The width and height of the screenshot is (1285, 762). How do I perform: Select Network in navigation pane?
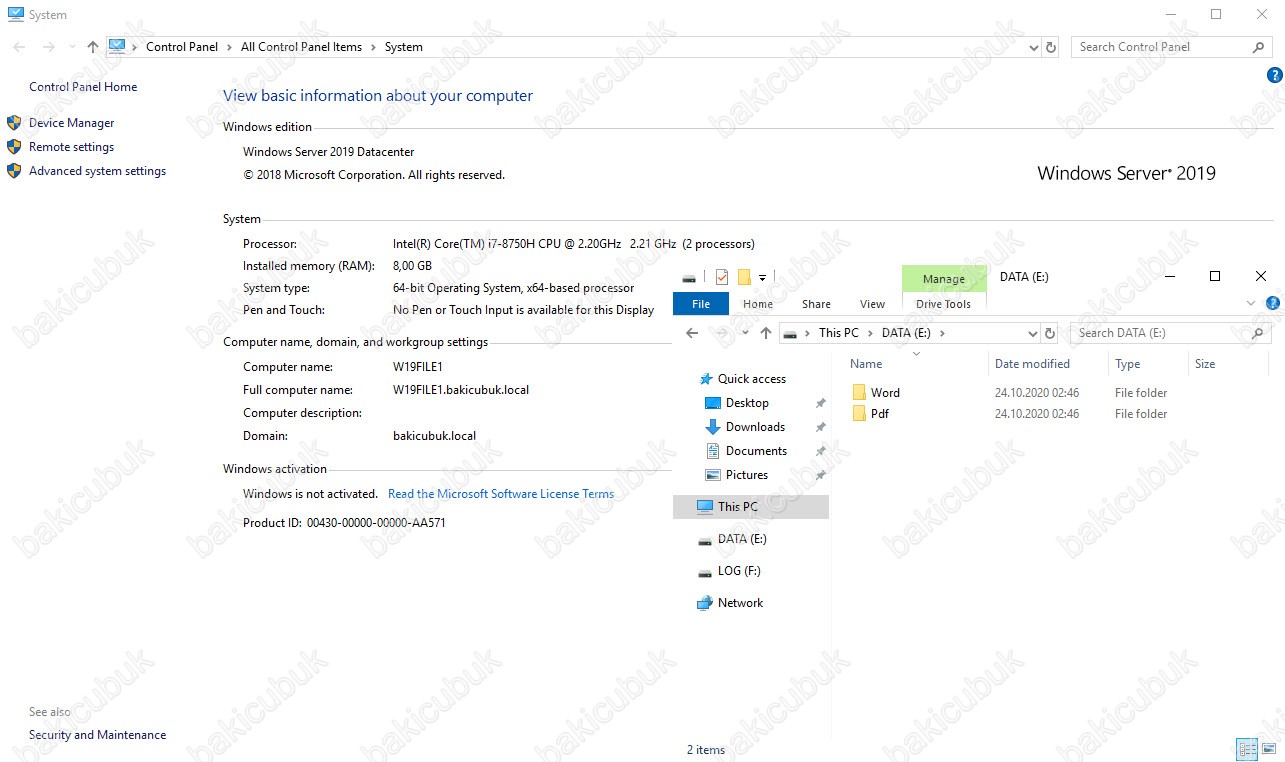coord(740,603)
